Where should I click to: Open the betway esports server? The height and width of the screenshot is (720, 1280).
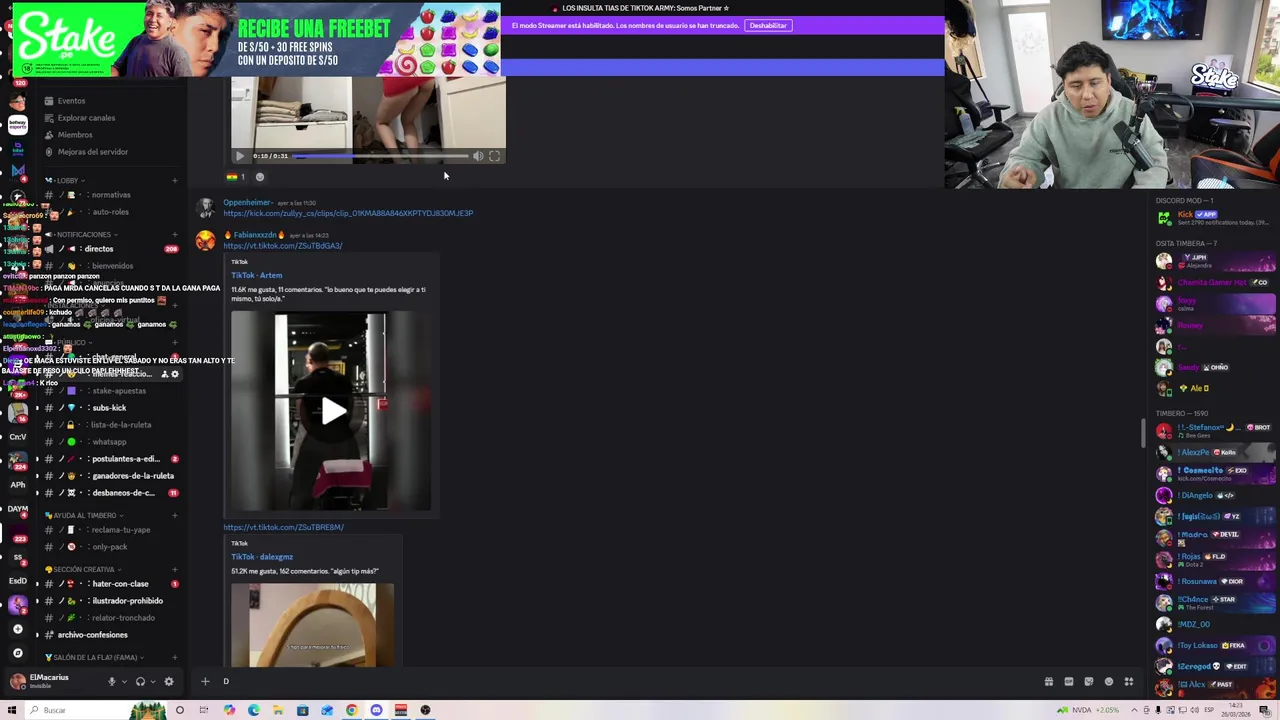tap(17, 125)
